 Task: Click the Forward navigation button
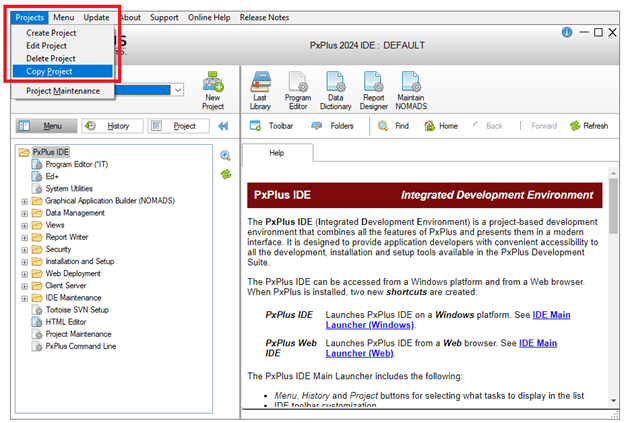[538, 126]
